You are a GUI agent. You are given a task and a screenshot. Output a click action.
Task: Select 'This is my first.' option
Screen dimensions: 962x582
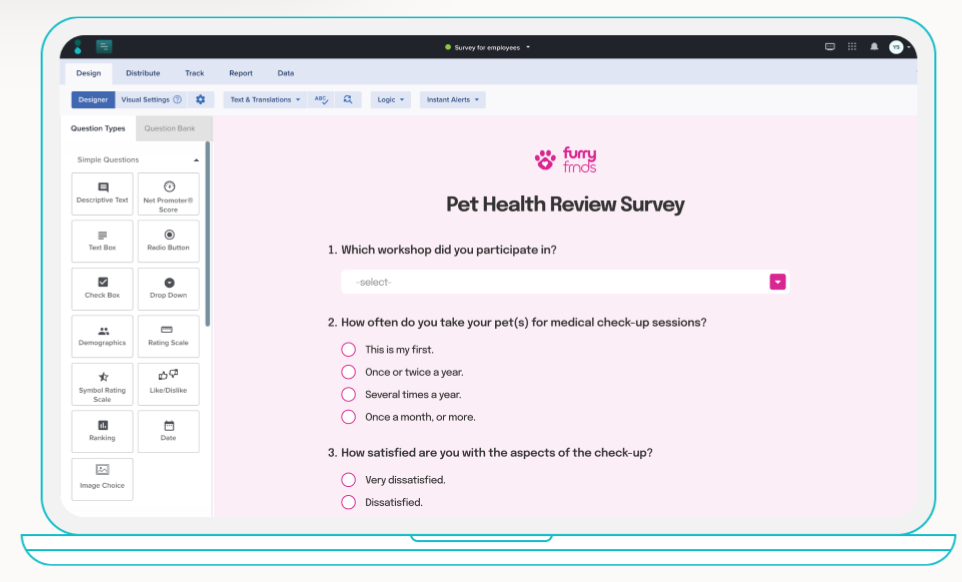[x=348, y=349]
